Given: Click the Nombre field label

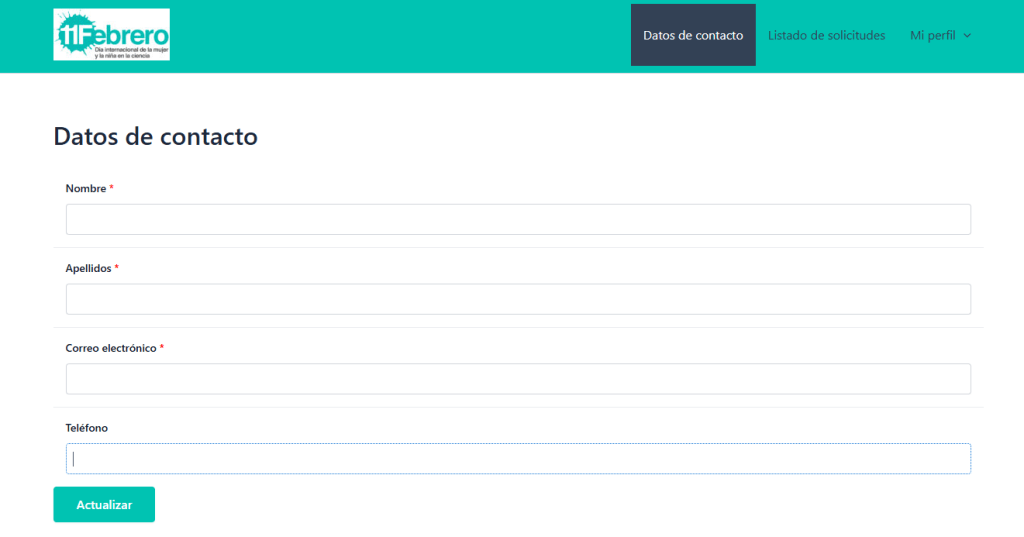Looking at the screenshot, I should coord(85,188).
